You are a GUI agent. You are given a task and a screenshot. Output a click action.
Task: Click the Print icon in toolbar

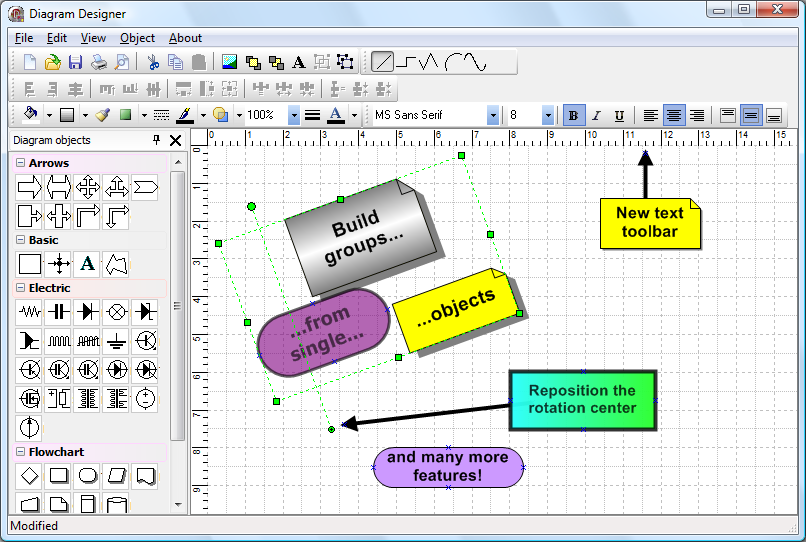click(99, 62)
